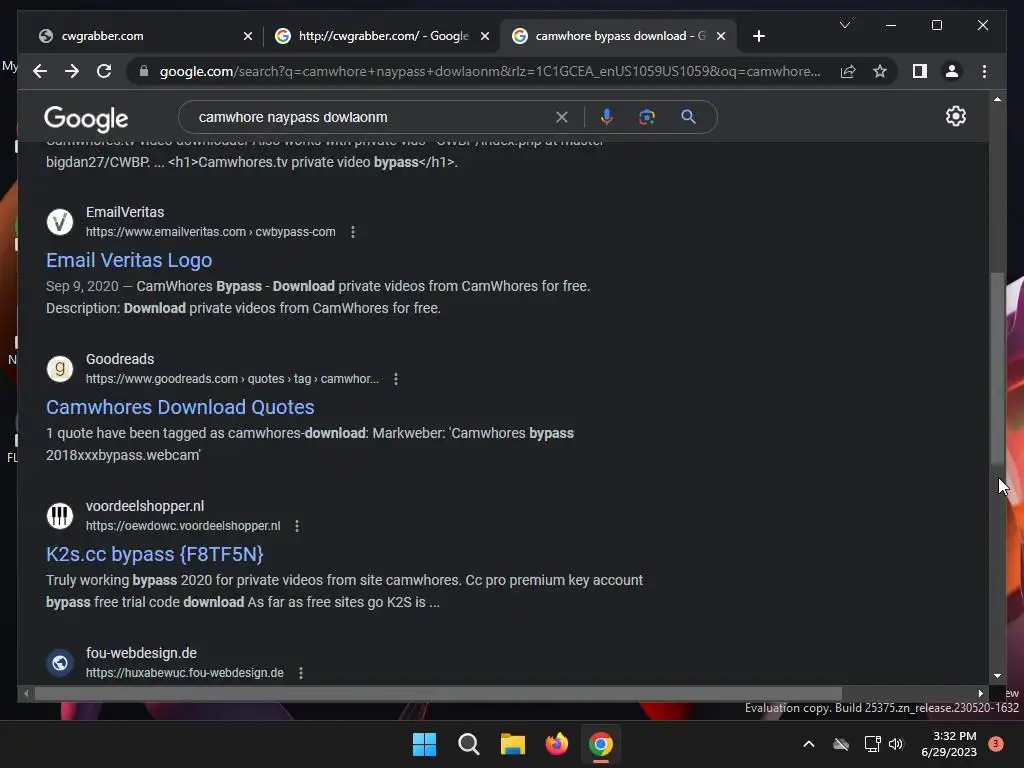Focus the Chrome address bar URL

coord(490,71)
